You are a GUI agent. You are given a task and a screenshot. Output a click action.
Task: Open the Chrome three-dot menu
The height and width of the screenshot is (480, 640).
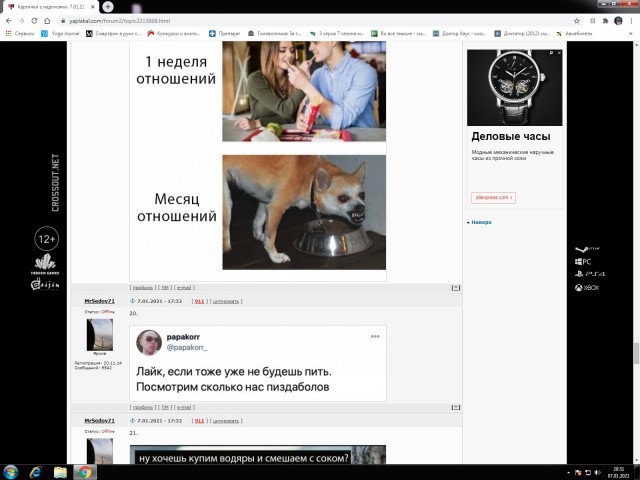(631, 21)
